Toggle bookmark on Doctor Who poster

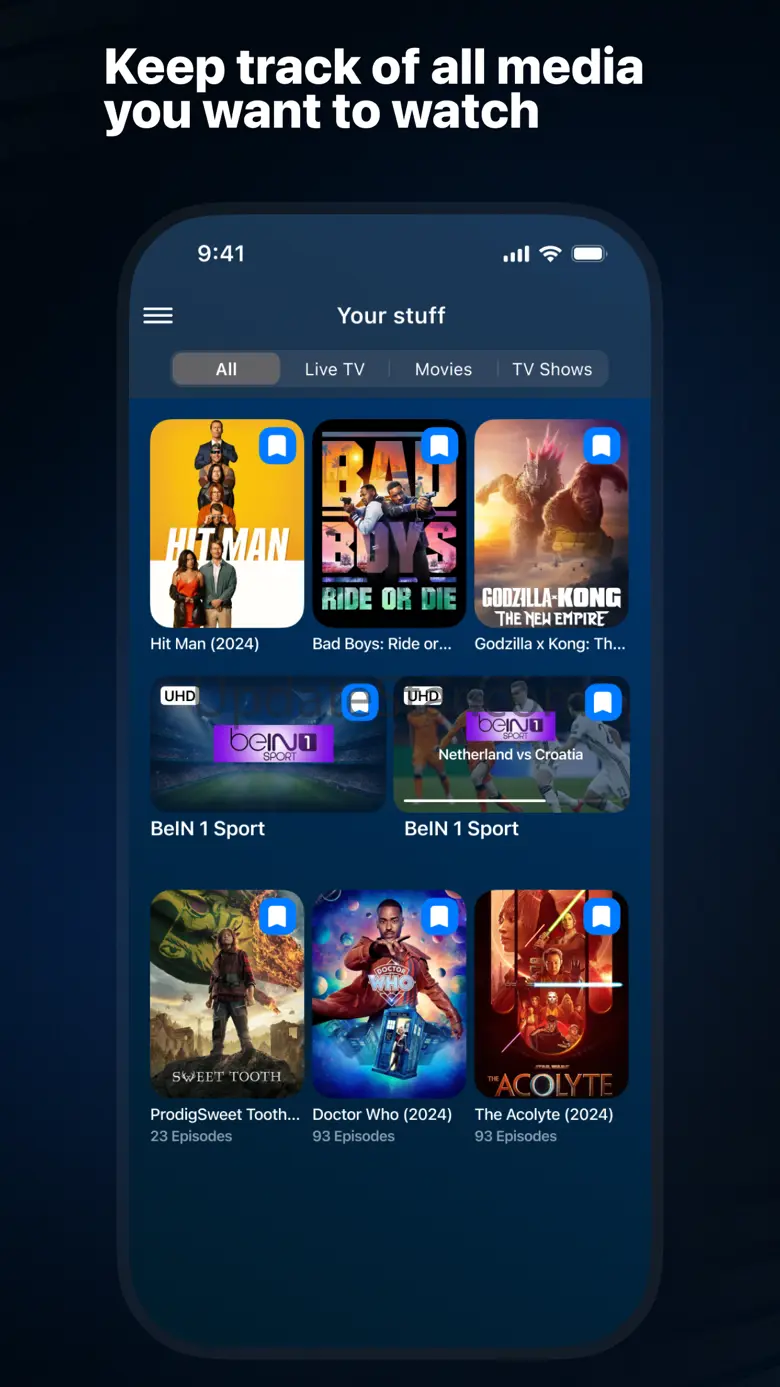pos(439,916)
